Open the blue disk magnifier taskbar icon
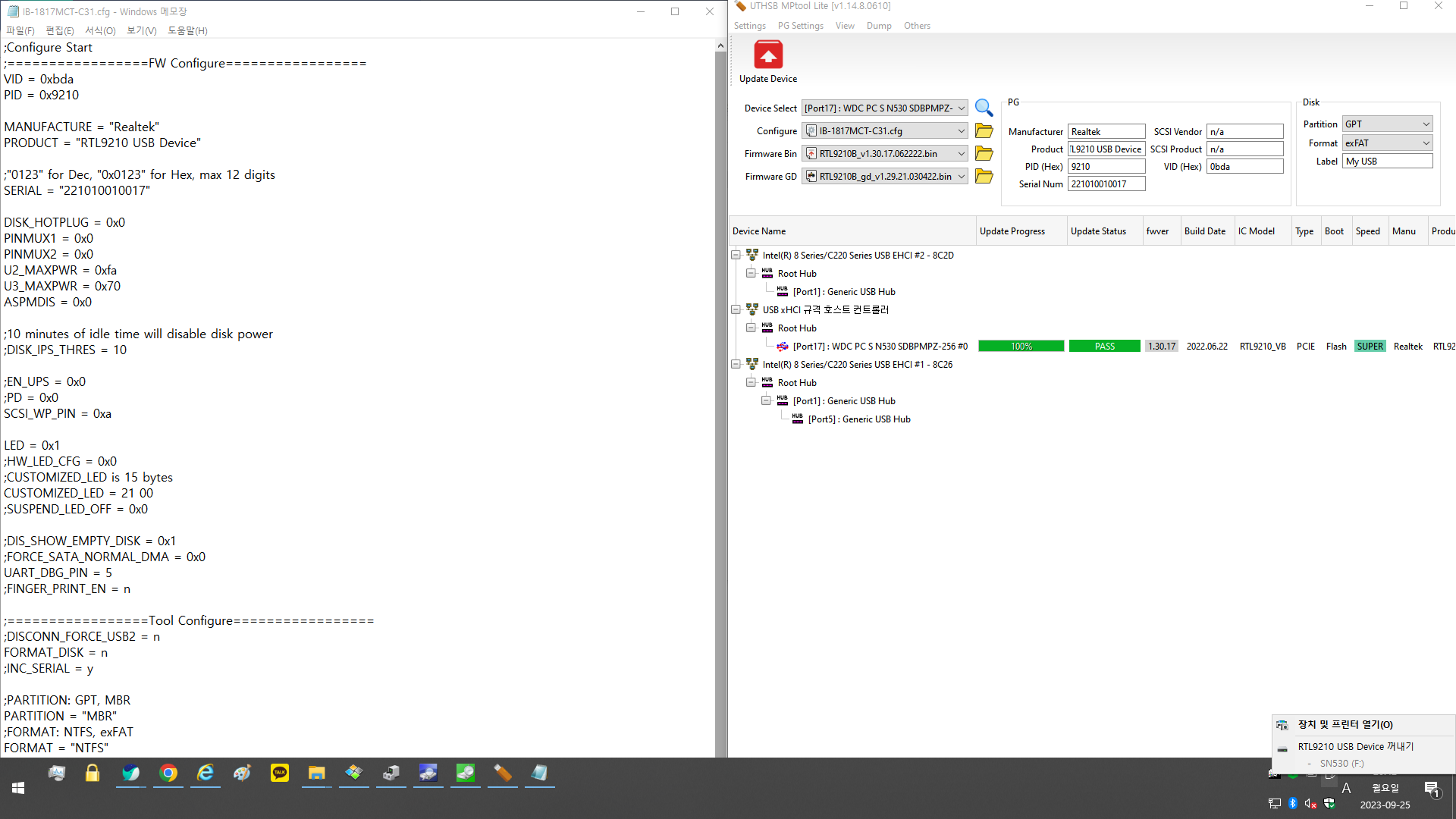1456x819 pixels. [428, 773]
